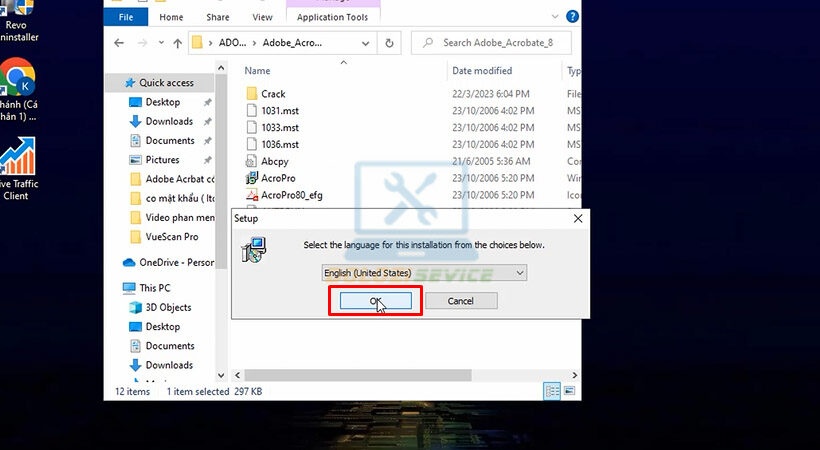Viewport: 820px width, 450px height.
Task: Switch to the Home ribbon tab
Action: (x=171, y=17)
